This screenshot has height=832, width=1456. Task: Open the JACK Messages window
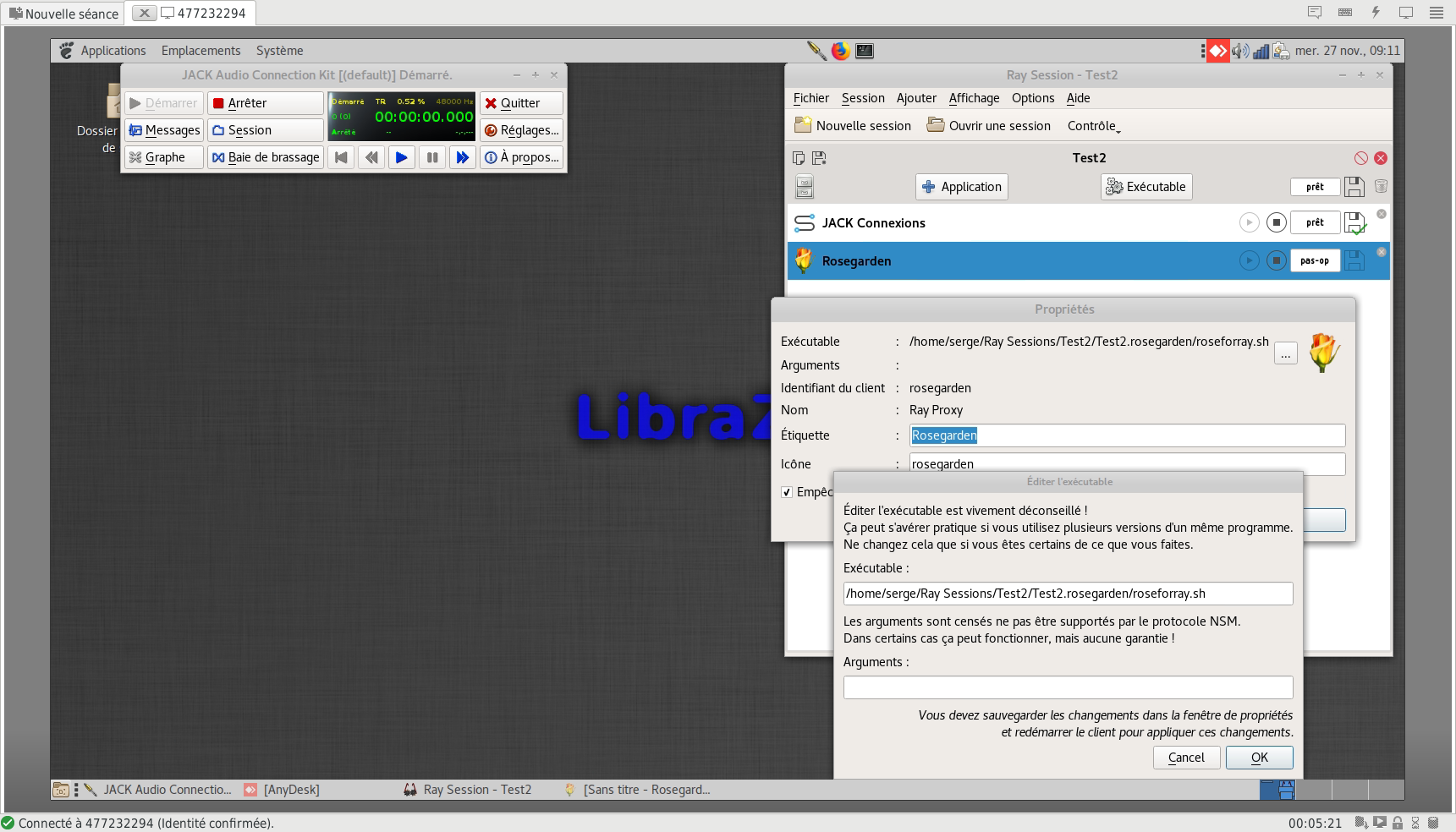click(164, 130)
